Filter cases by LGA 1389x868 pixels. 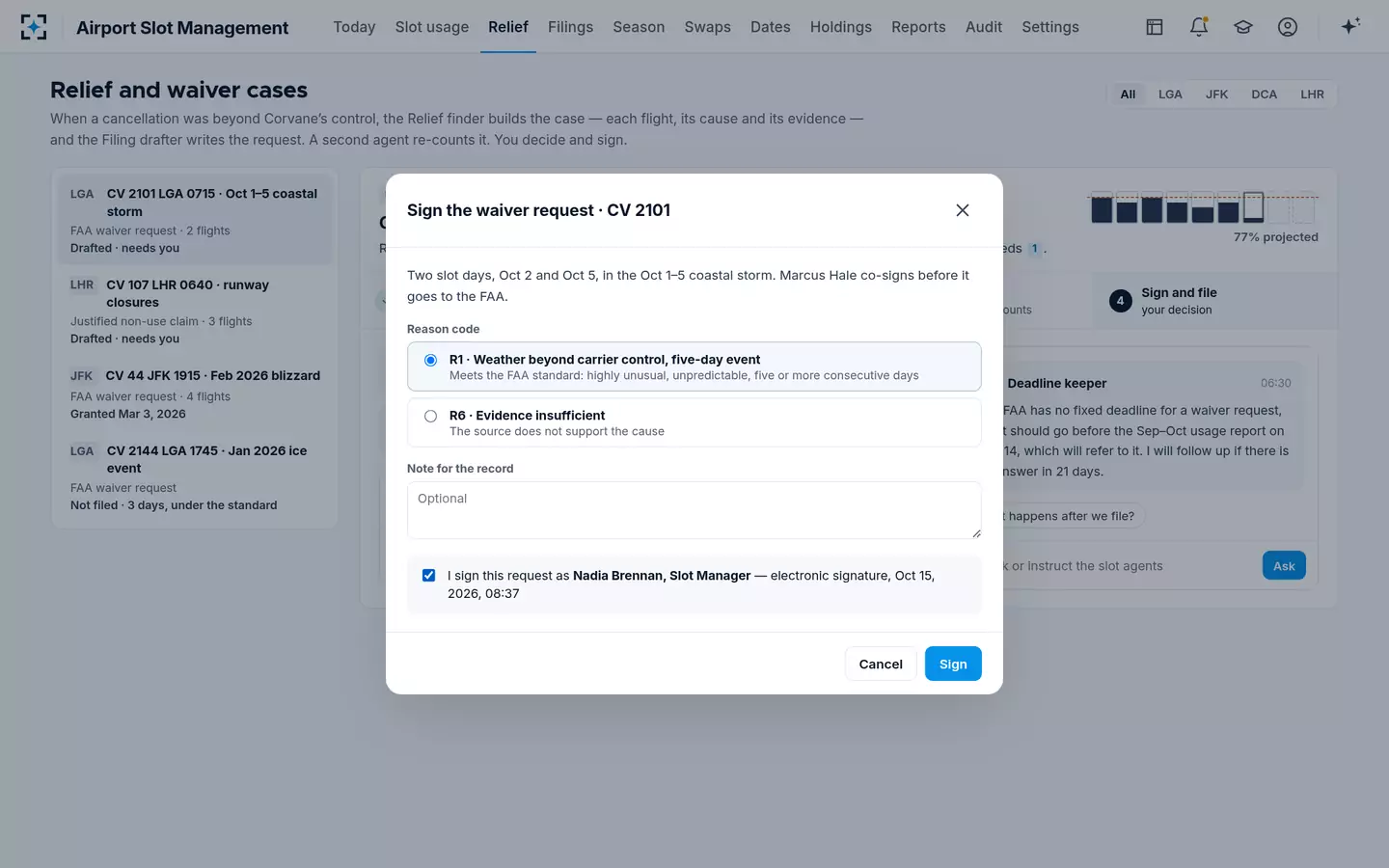(1170, 95)
